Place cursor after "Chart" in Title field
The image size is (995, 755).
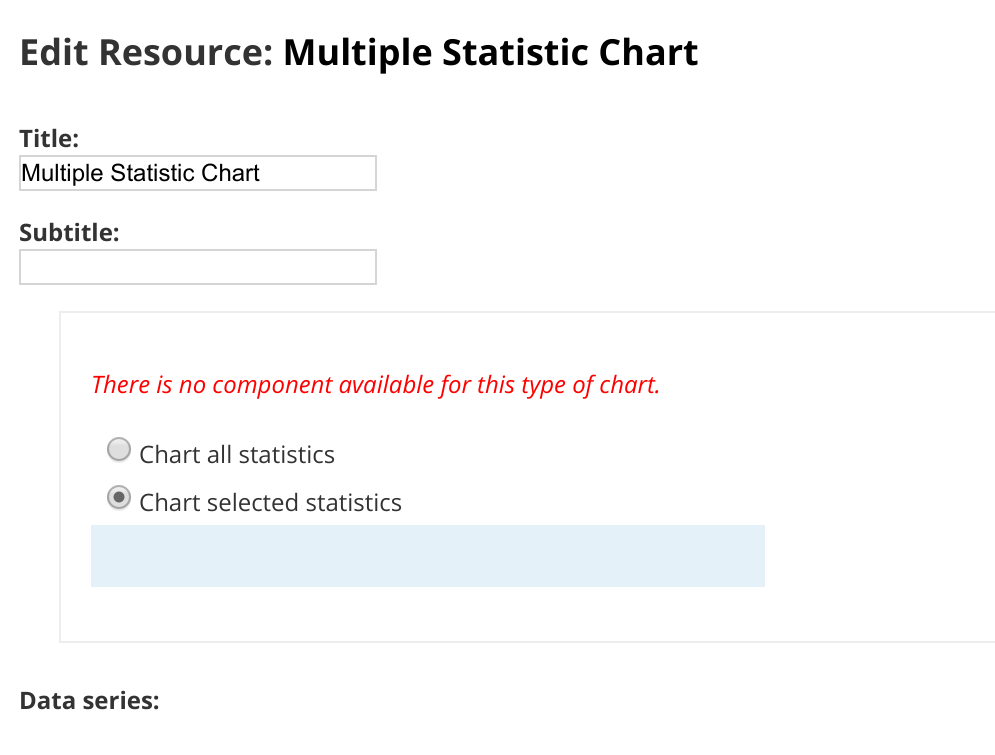click(261, 173)
